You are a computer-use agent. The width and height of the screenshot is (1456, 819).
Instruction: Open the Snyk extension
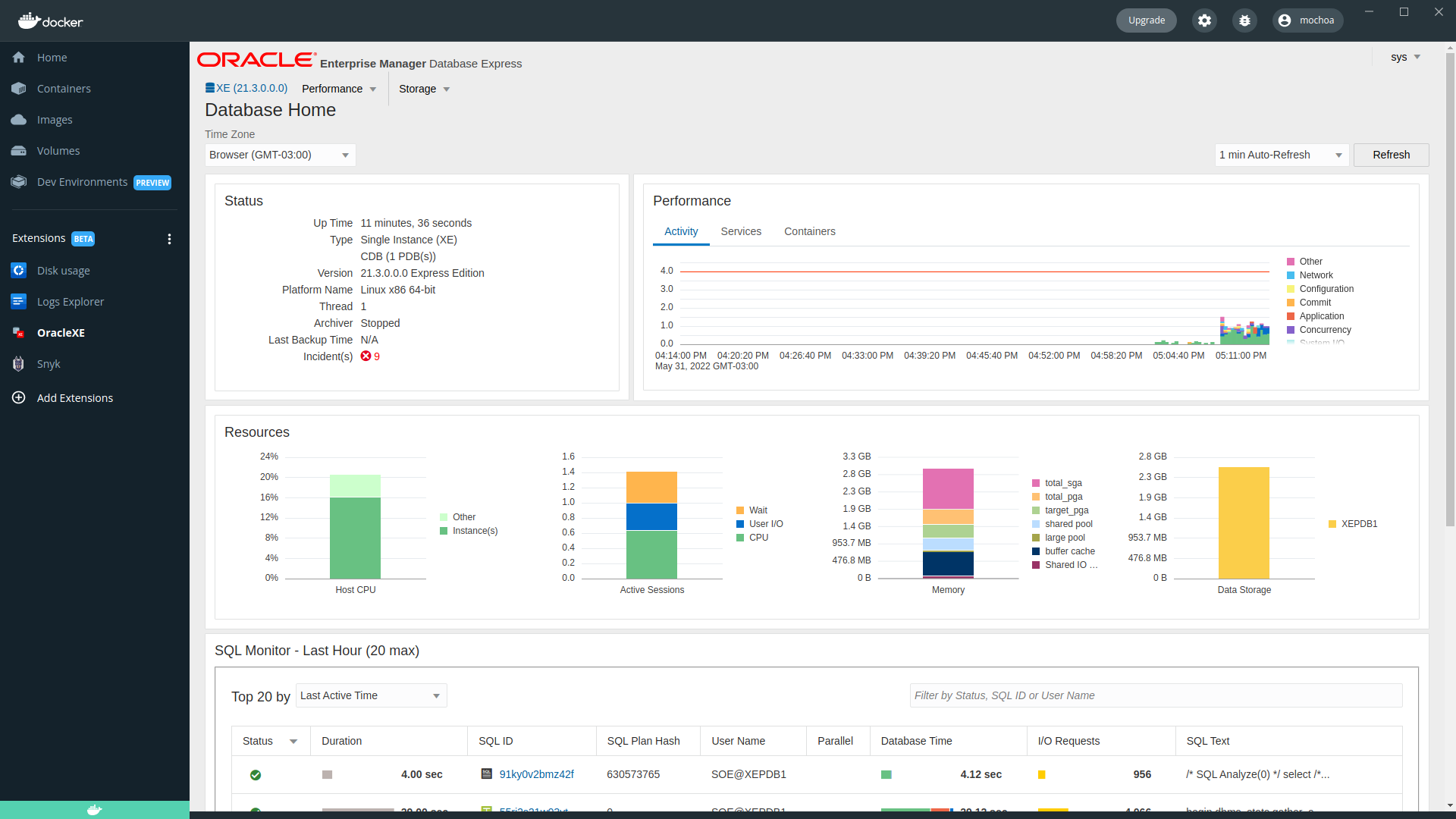click(49, 364)
